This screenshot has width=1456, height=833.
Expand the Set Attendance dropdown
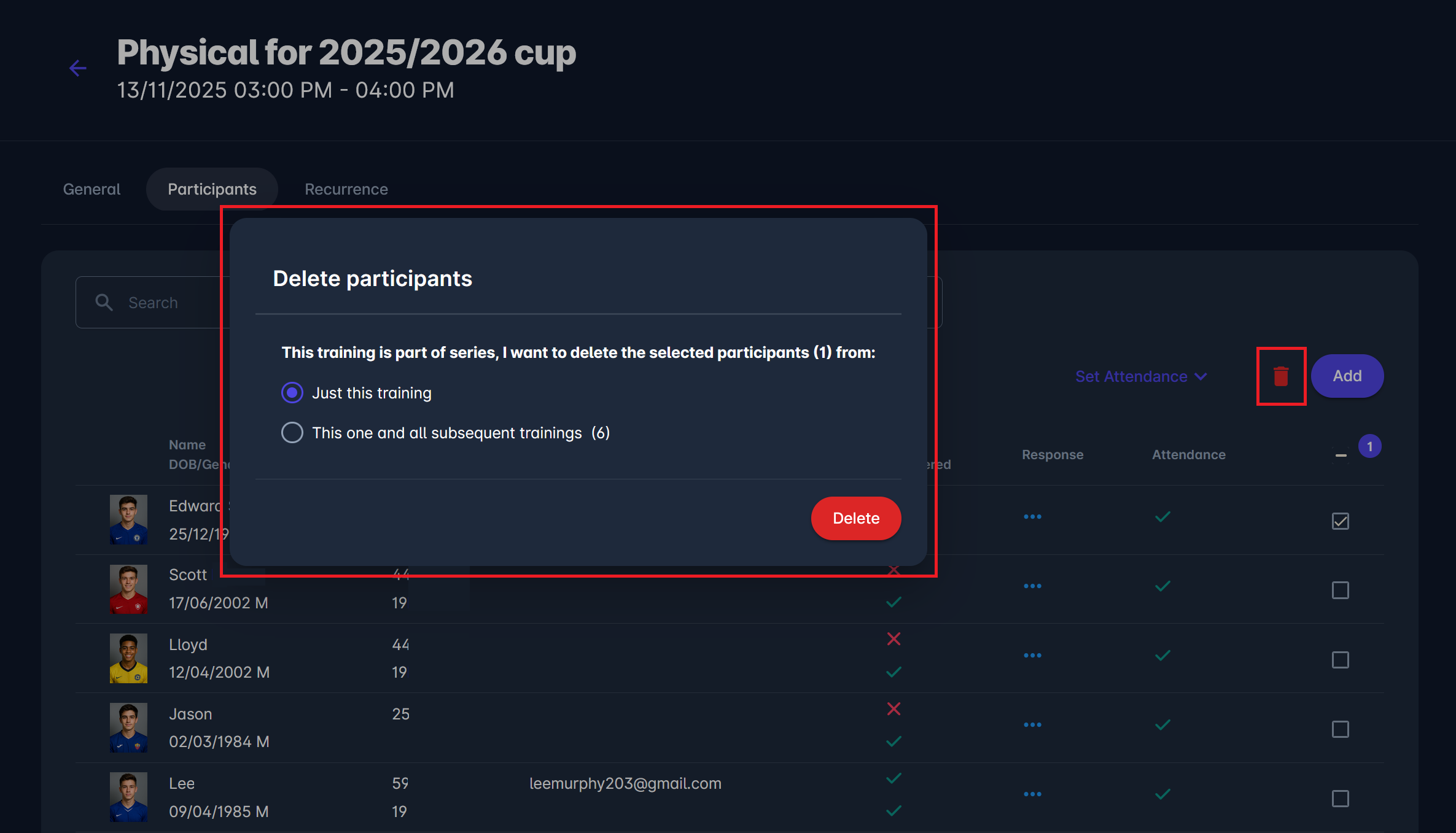pyautogui.click(x=1141, y=376)
